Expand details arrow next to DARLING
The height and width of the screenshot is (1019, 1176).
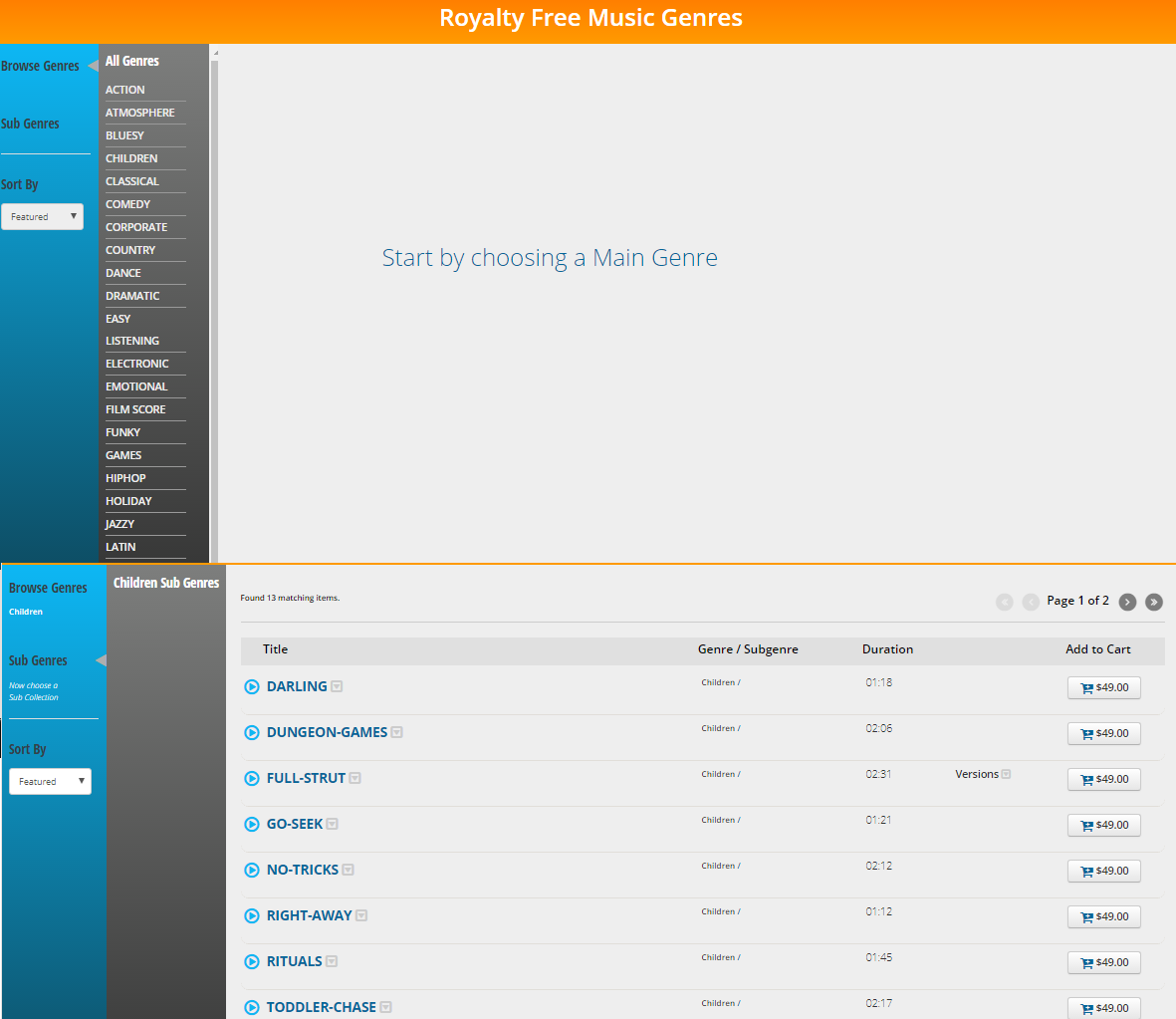coord(337,686)
